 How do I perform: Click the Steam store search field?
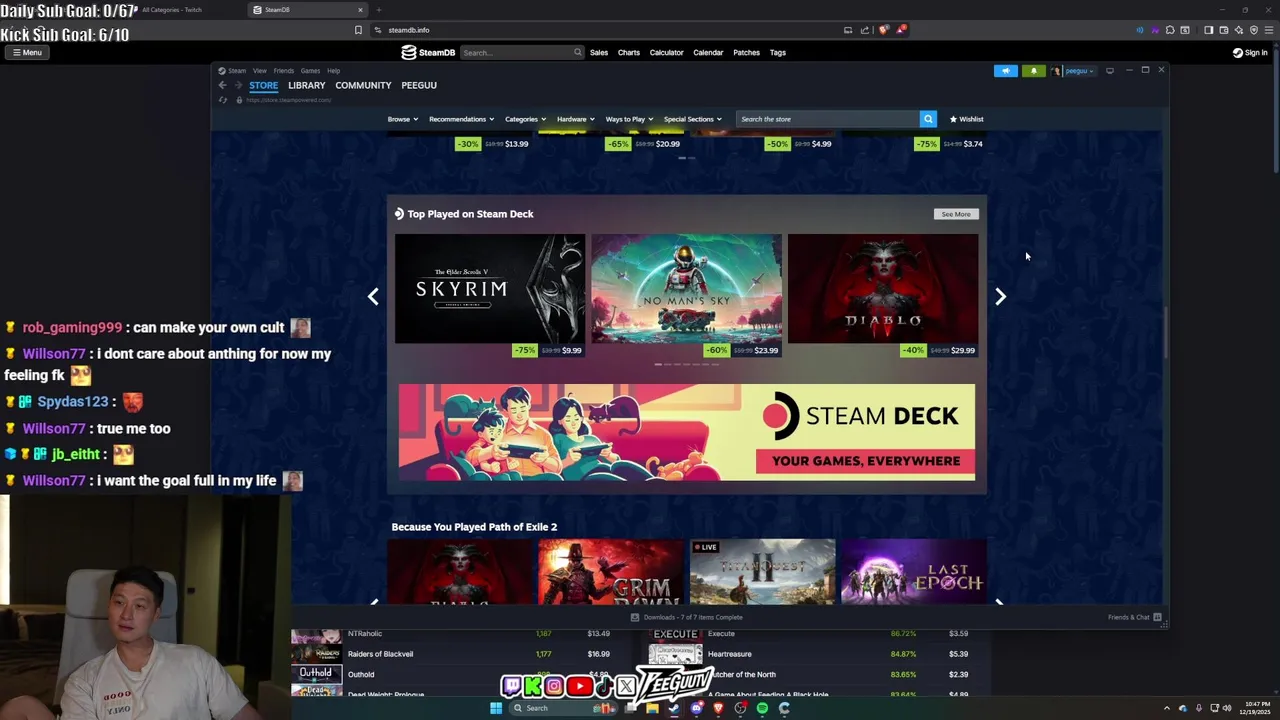click(x=828, y=119)
